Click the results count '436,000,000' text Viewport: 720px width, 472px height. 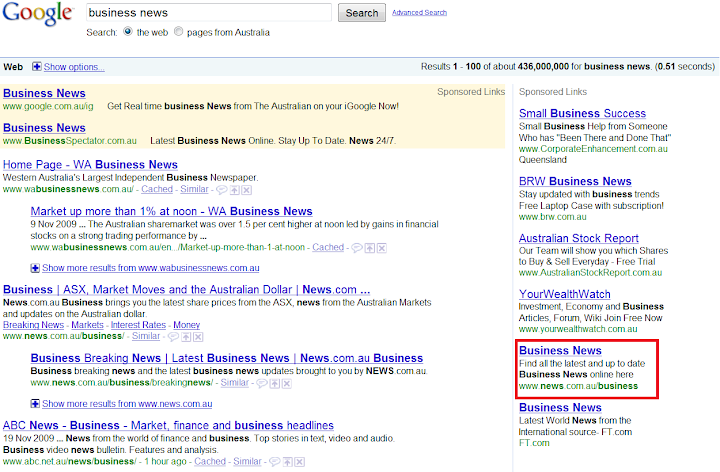[543, 67]
